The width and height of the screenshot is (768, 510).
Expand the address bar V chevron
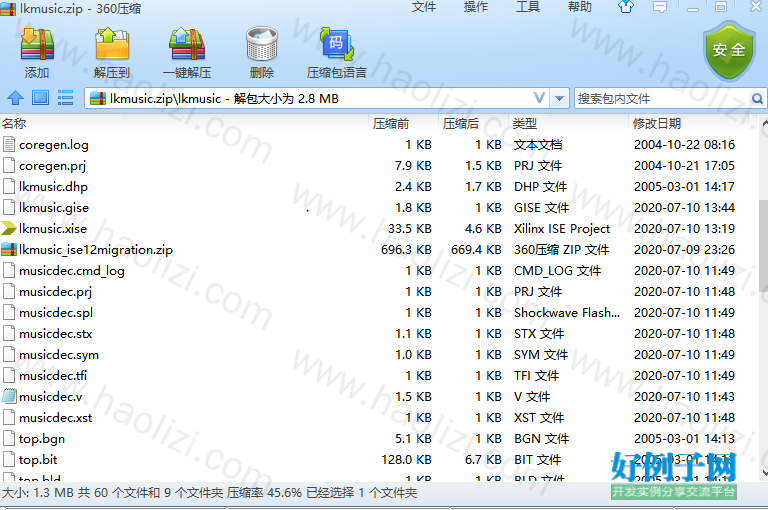click(539, 98)
